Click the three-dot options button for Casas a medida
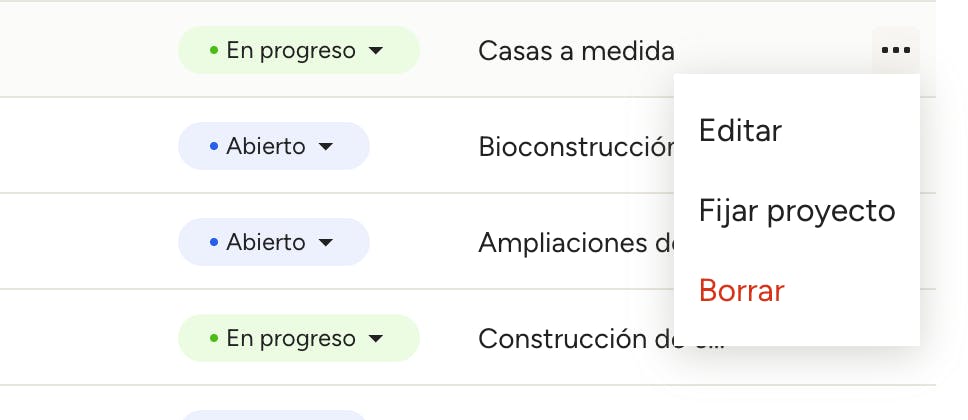Screen dimensions: 968x420 [x=895, y=50]
